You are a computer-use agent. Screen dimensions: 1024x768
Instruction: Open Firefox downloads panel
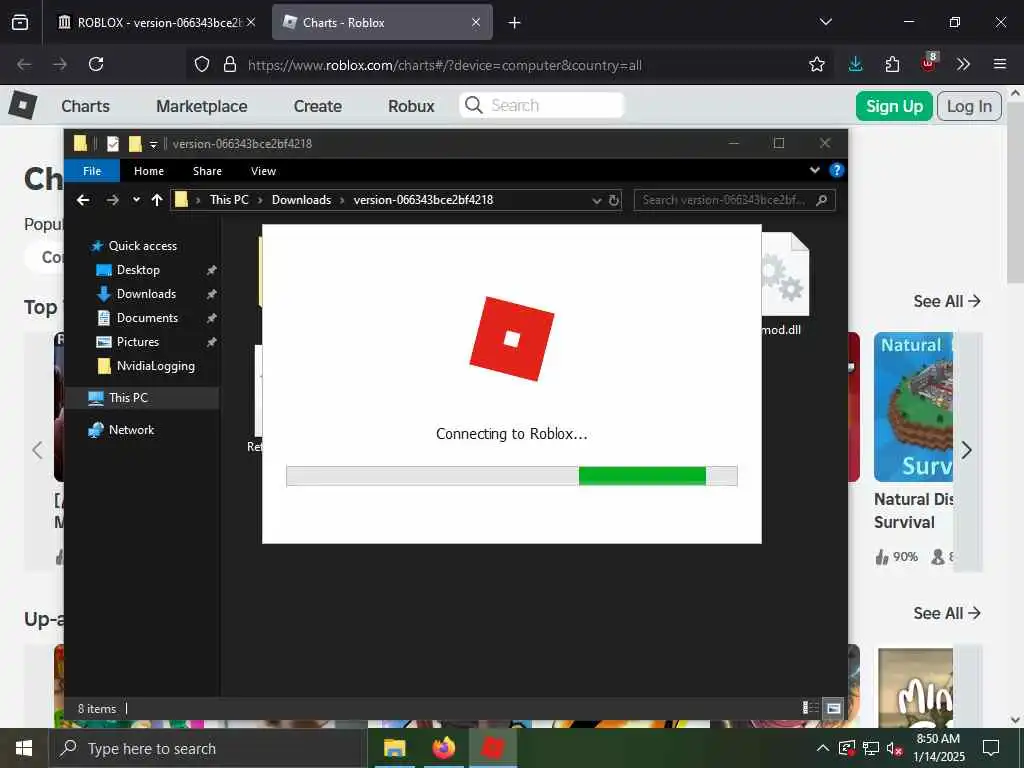point(856,64)
